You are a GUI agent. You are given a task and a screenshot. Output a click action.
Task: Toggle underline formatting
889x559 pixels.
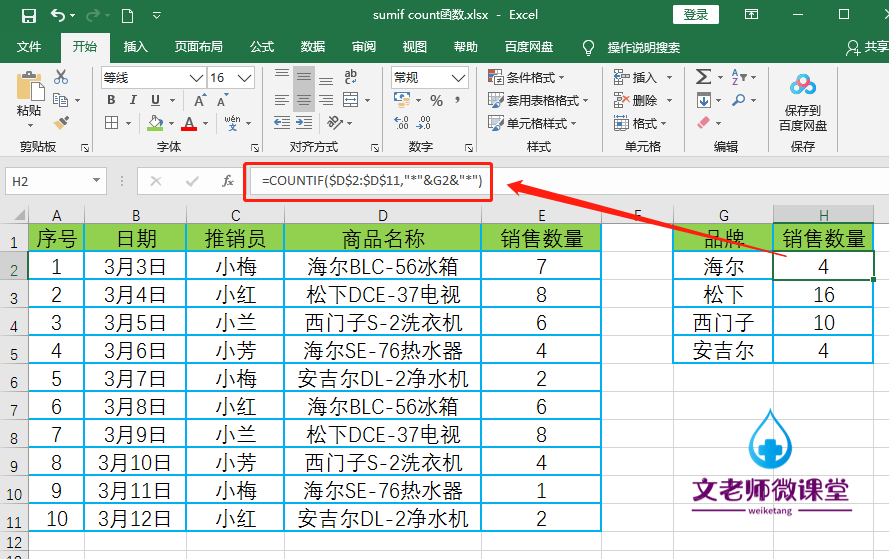coord(155,100)
